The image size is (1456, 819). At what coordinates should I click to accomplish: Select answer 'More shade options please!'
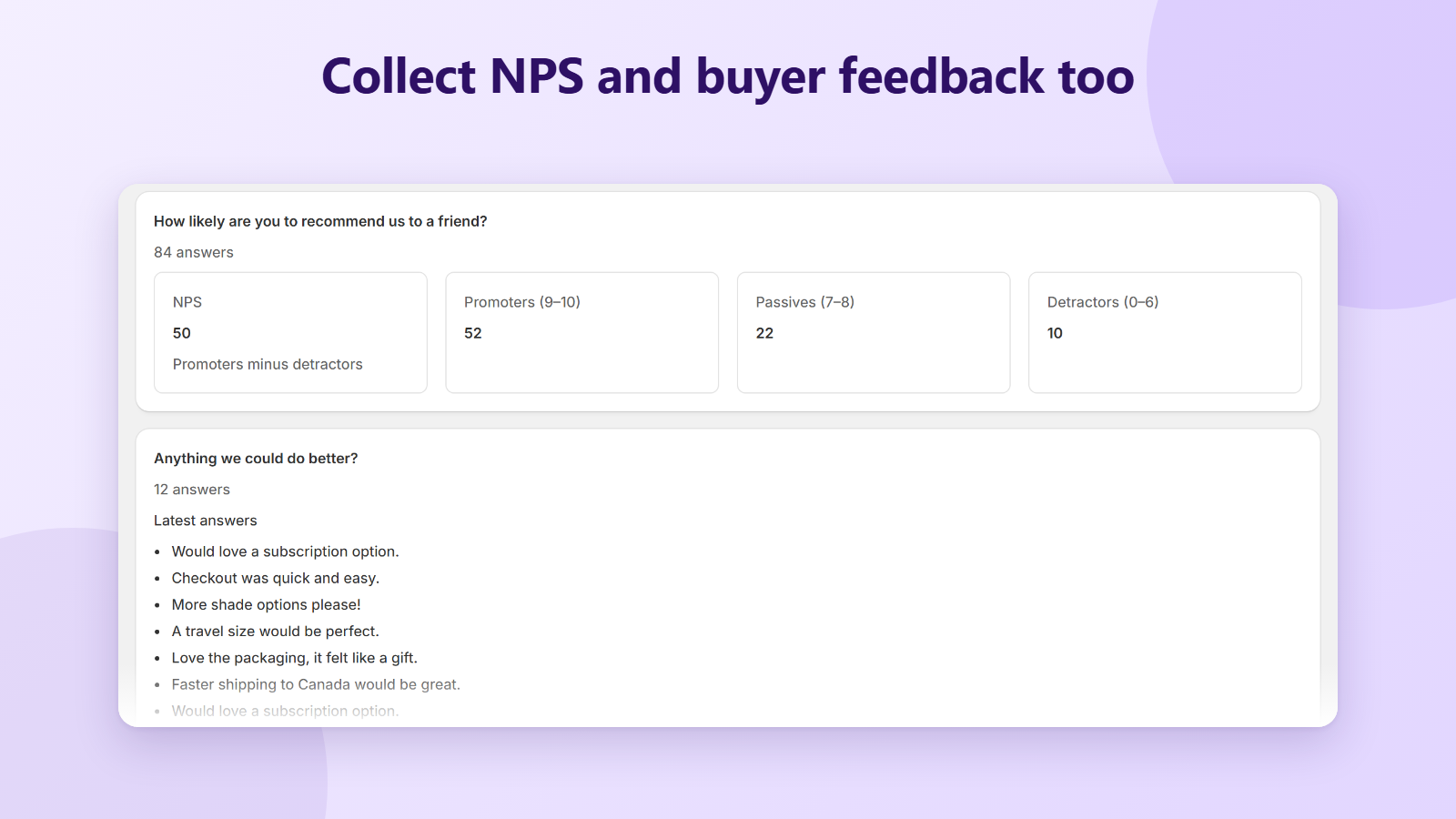pos(267,604)
